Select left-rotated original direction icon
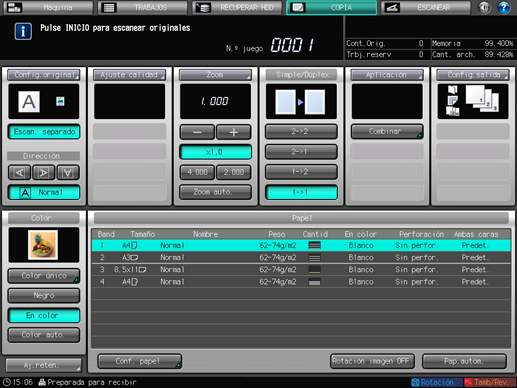 (x=20, y=172)
